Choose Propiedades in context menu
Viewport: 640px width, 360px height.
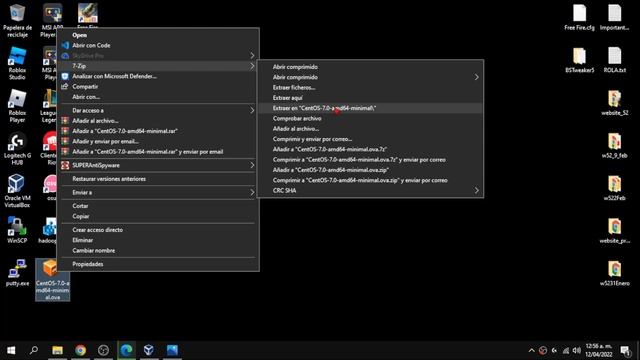(x=158, y=264)
